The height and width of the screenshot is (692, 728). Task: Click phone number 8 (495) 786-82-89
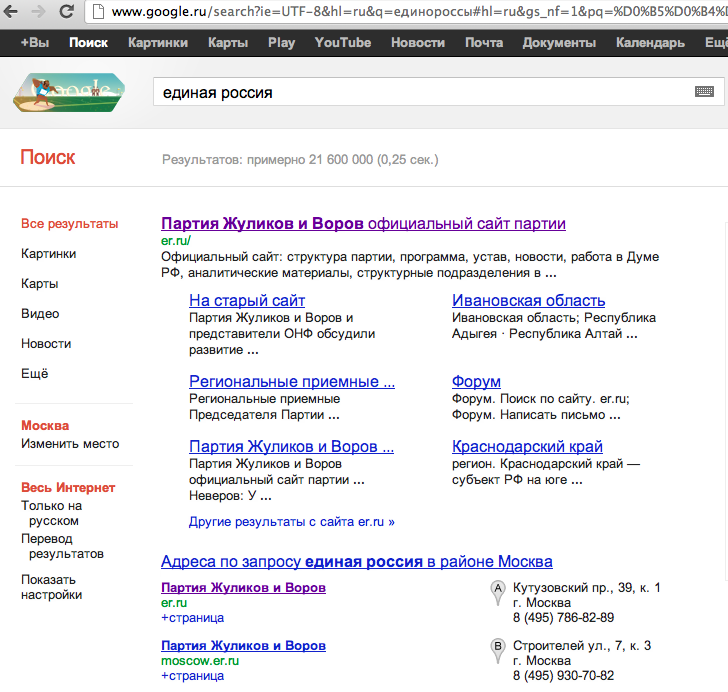pos(563,617)
